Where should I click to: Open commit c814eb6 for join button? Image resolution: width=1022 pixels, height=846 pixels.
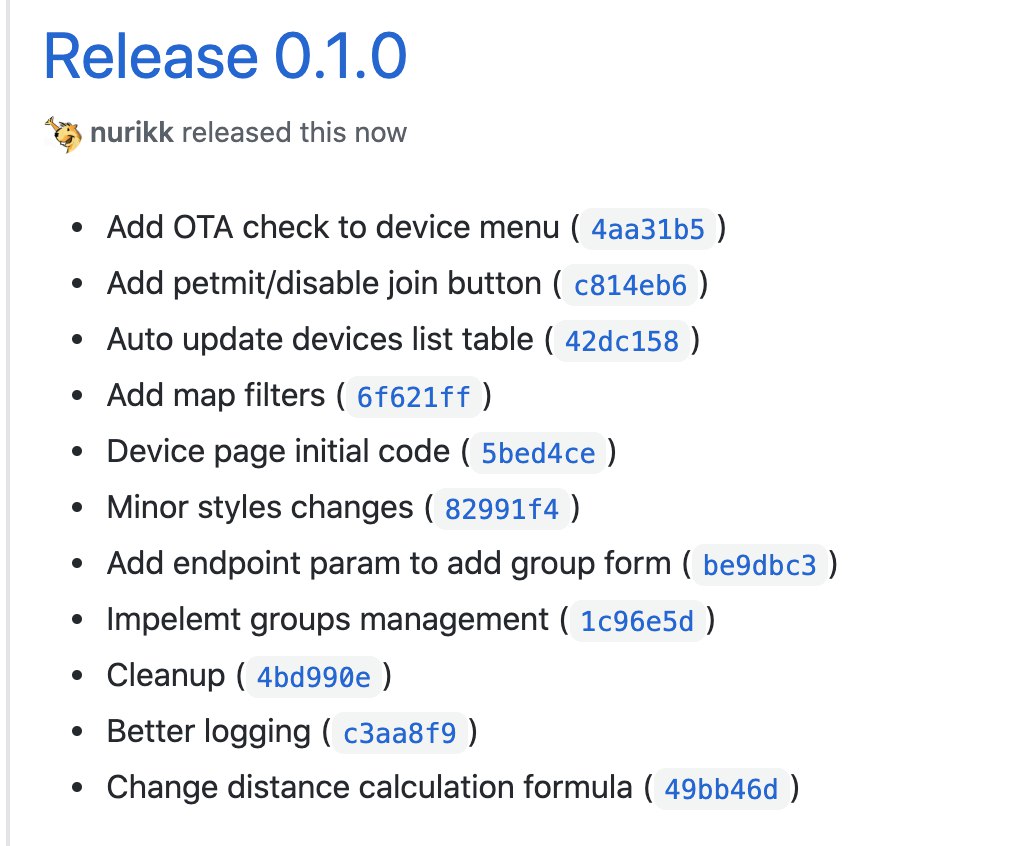(630, 285)
